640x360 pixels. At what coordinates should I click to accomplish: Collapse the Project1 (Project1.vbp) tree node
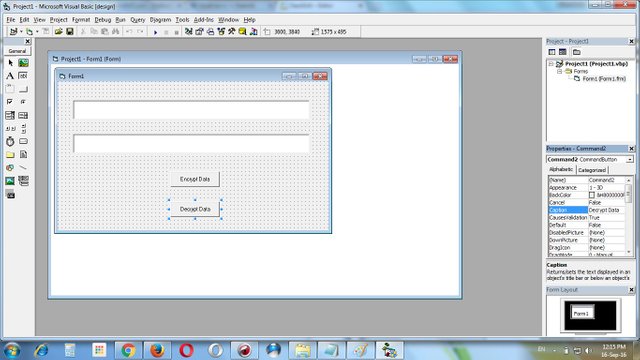point(551,64)
